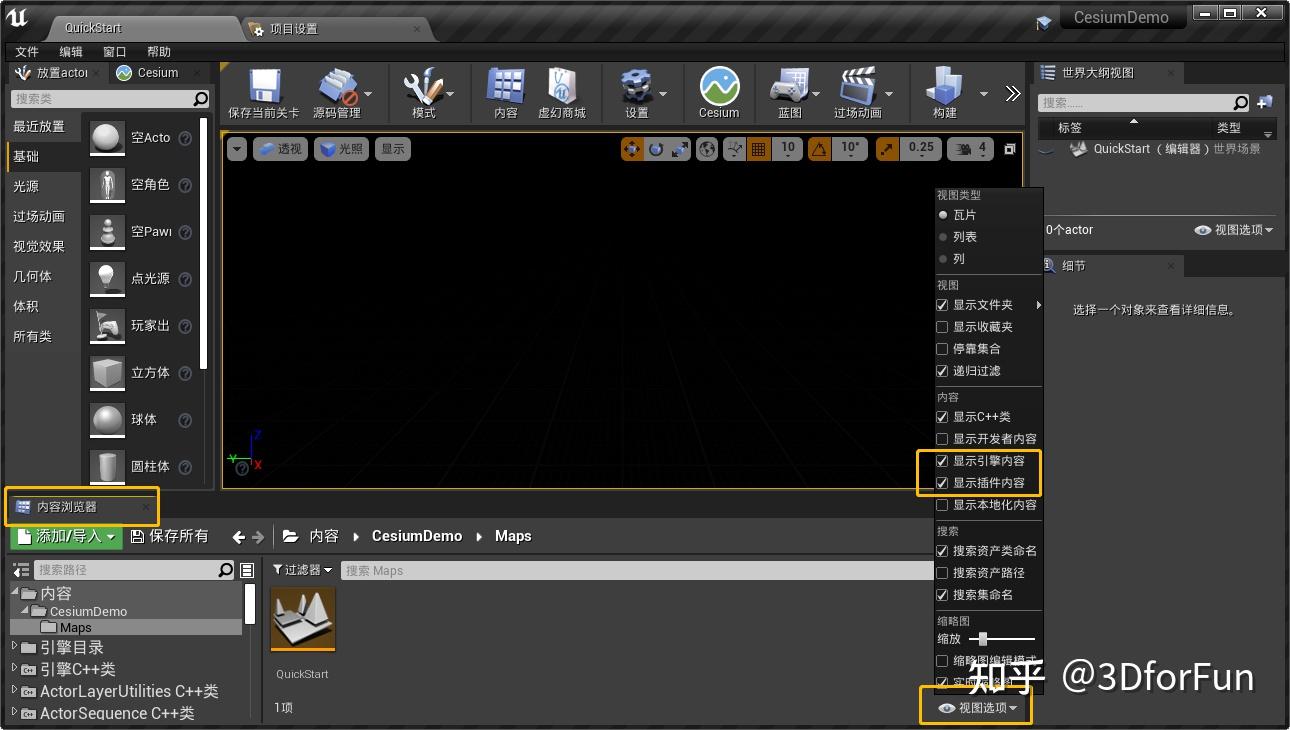Screen dimensions: 1290x730
Task: Click the rotate gizmo icon in viewport
Action: 656,149
